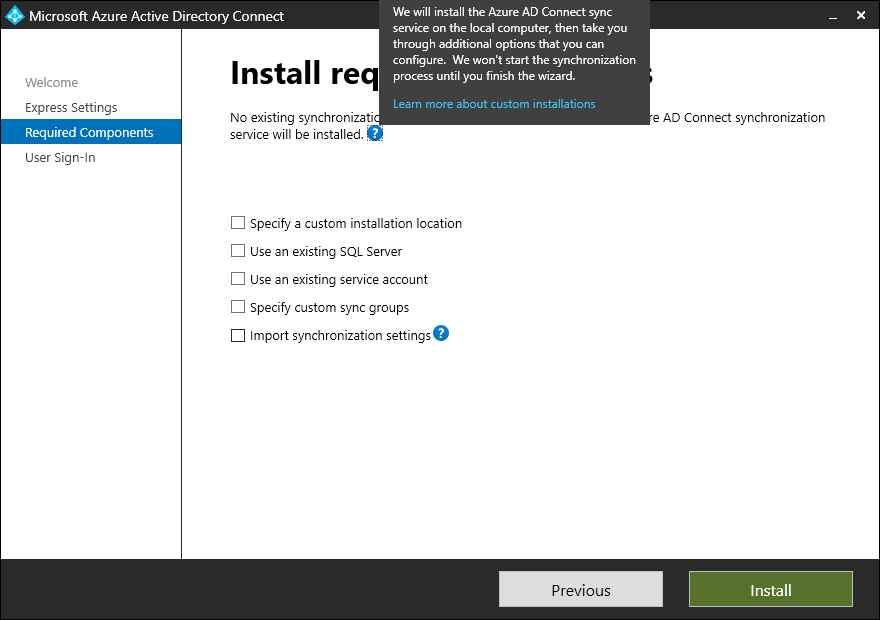Minimize the Azure AD Connect window
The width and height of the screenshot is (880, 620).
point(833,16)
